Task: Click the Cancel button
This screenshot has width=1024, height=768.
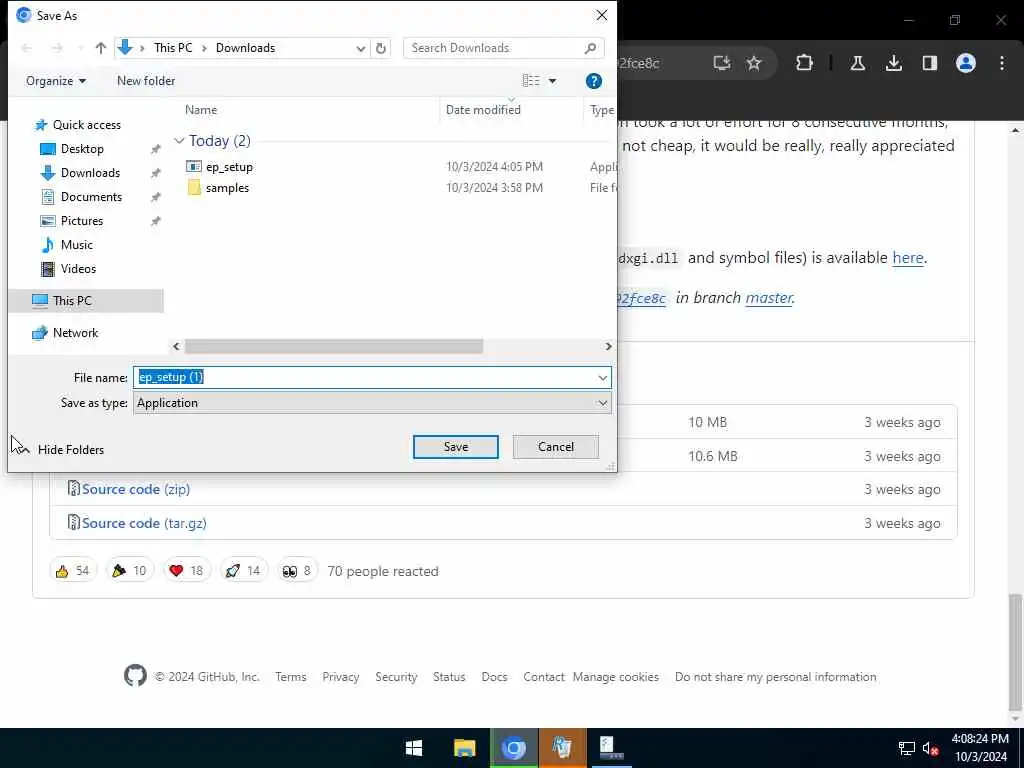Action: tap(556, 447)
